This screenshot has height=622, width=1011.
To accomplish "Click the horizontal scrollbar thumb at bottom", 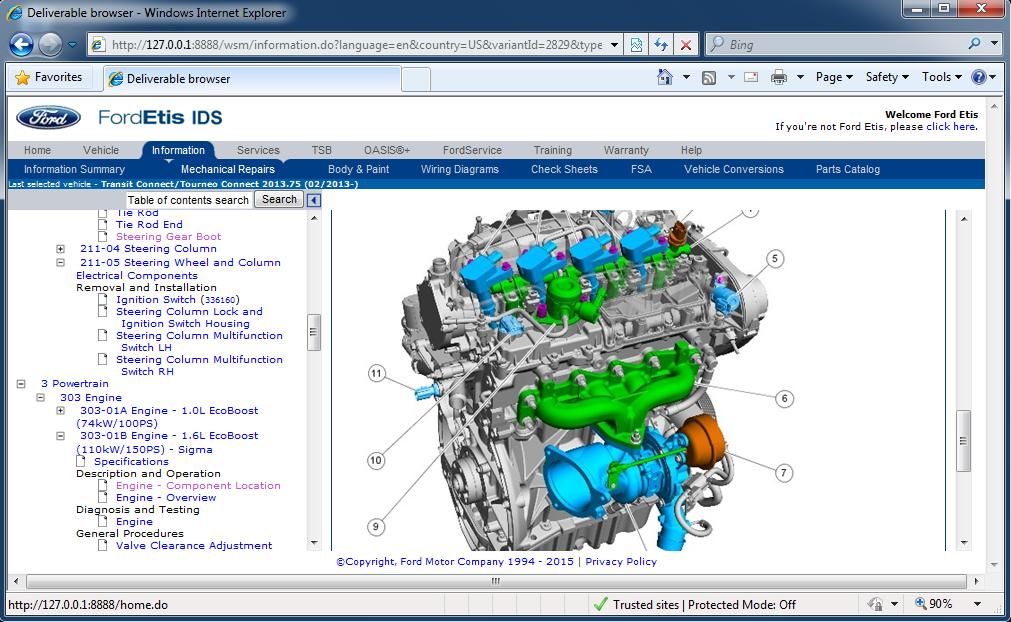I will 495,581.
